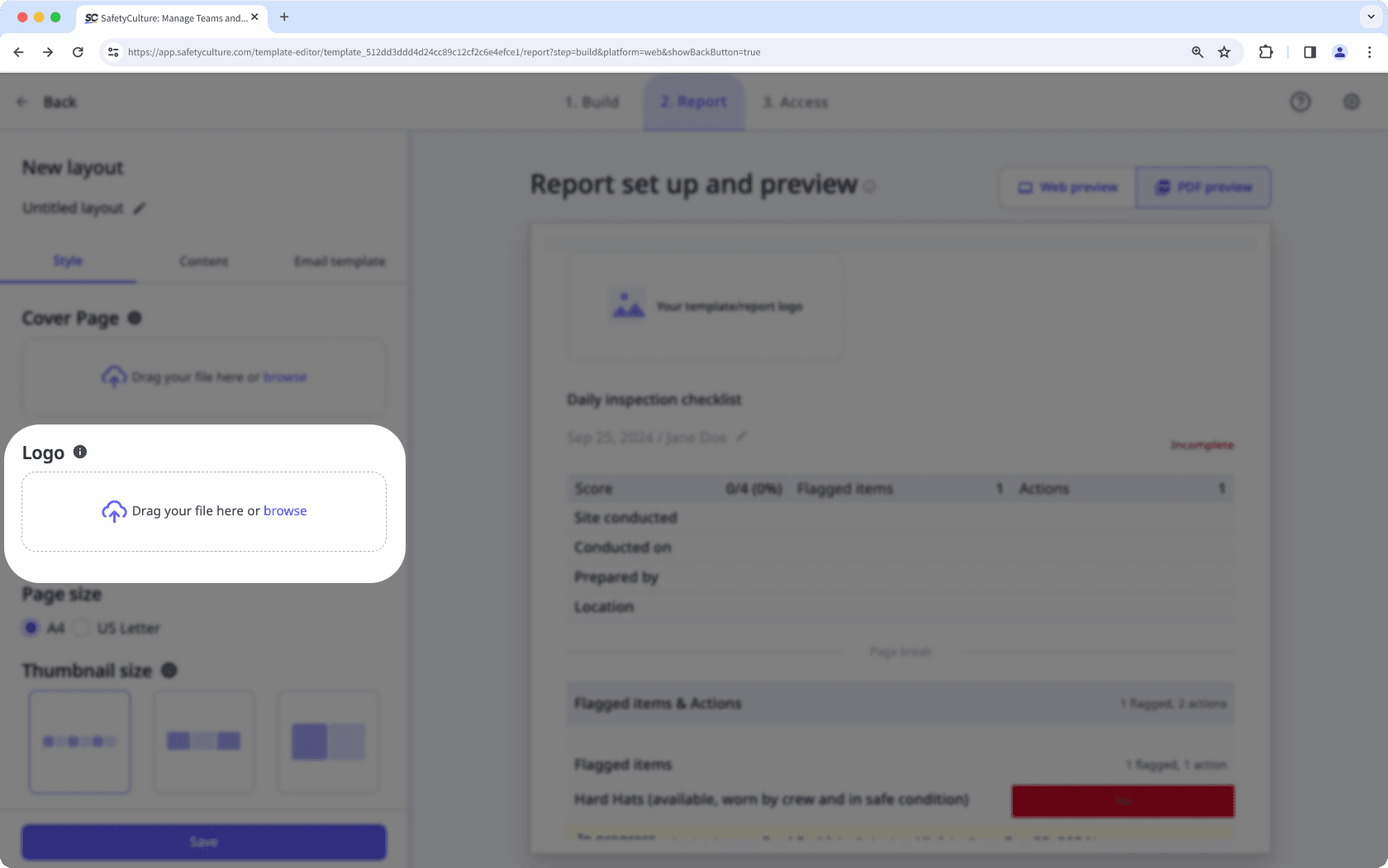Open the browser extensions puzzle icon

pyautogui.click(x=1265, y=51)
